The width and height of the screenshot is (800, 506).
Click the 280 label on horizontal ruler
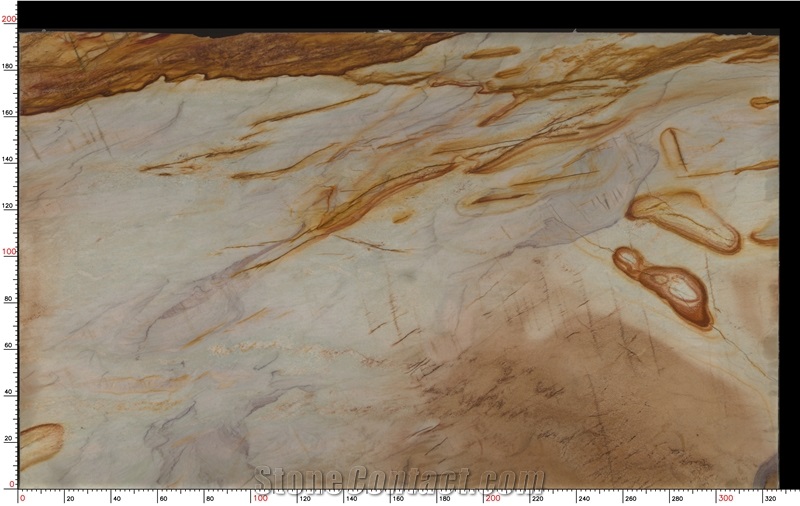(x=678, y=498)
